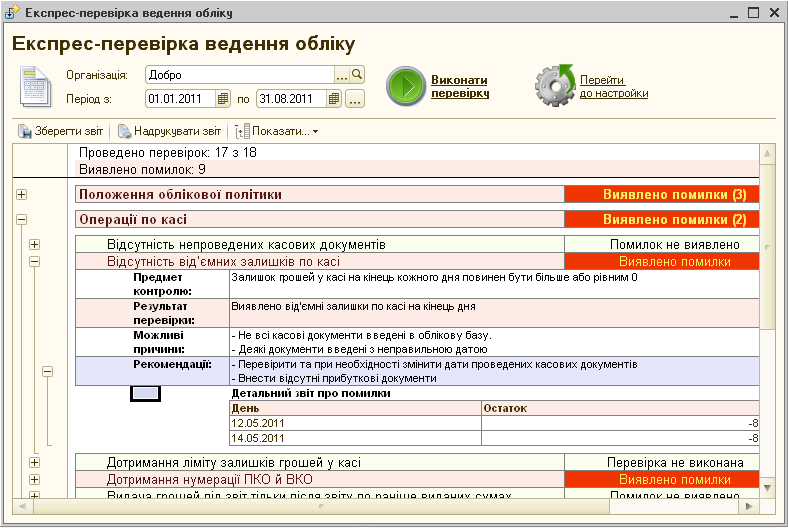Collapse Операції по касі section
The image size is (788, 528).
pos(21,220)
